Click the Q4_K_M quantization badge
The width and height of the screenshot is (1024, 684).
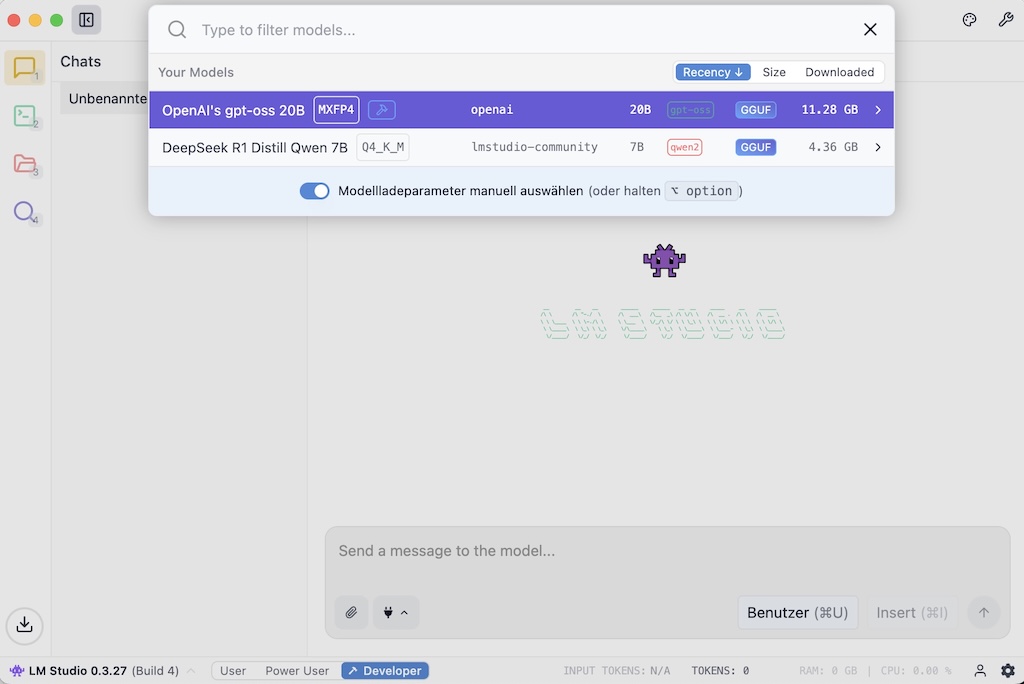[383, 147]
